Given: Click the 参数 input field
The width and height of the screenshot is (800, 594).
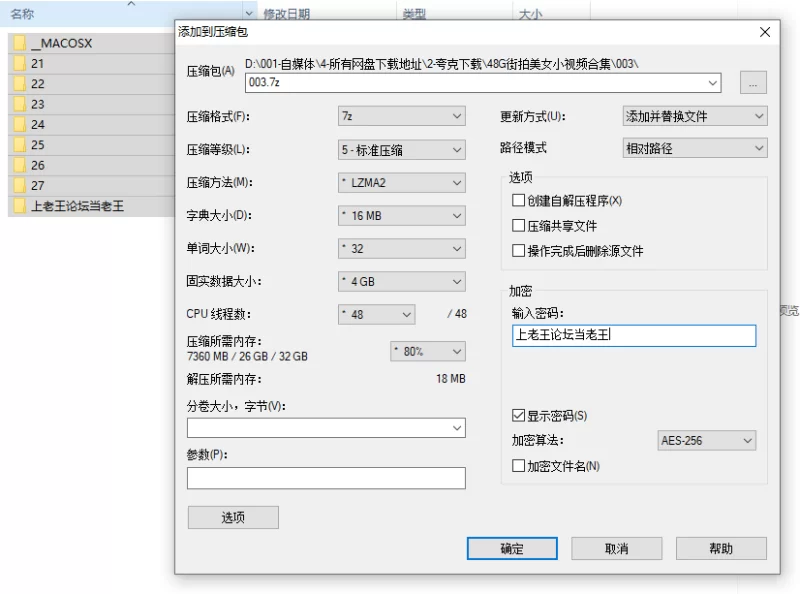Looking at the screenshot, I should (326, 478).
